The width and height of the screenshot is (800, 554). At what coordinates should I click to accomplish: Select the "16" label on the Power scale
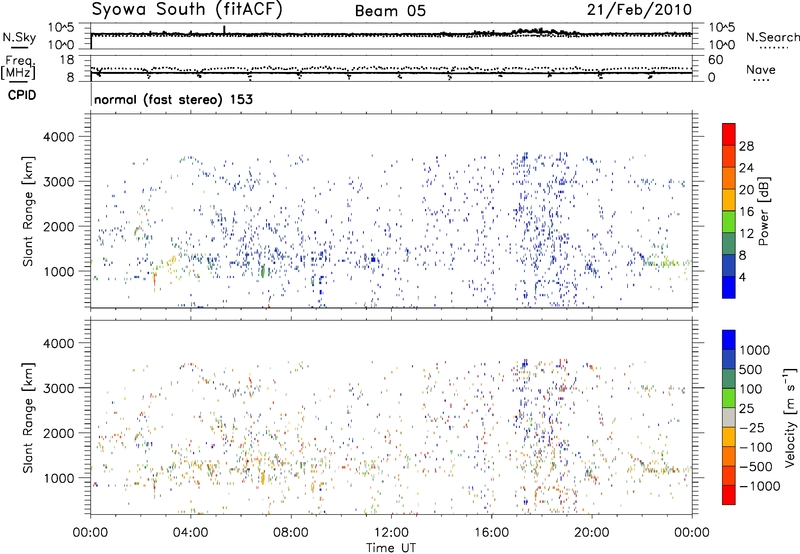tap(746, 212)
